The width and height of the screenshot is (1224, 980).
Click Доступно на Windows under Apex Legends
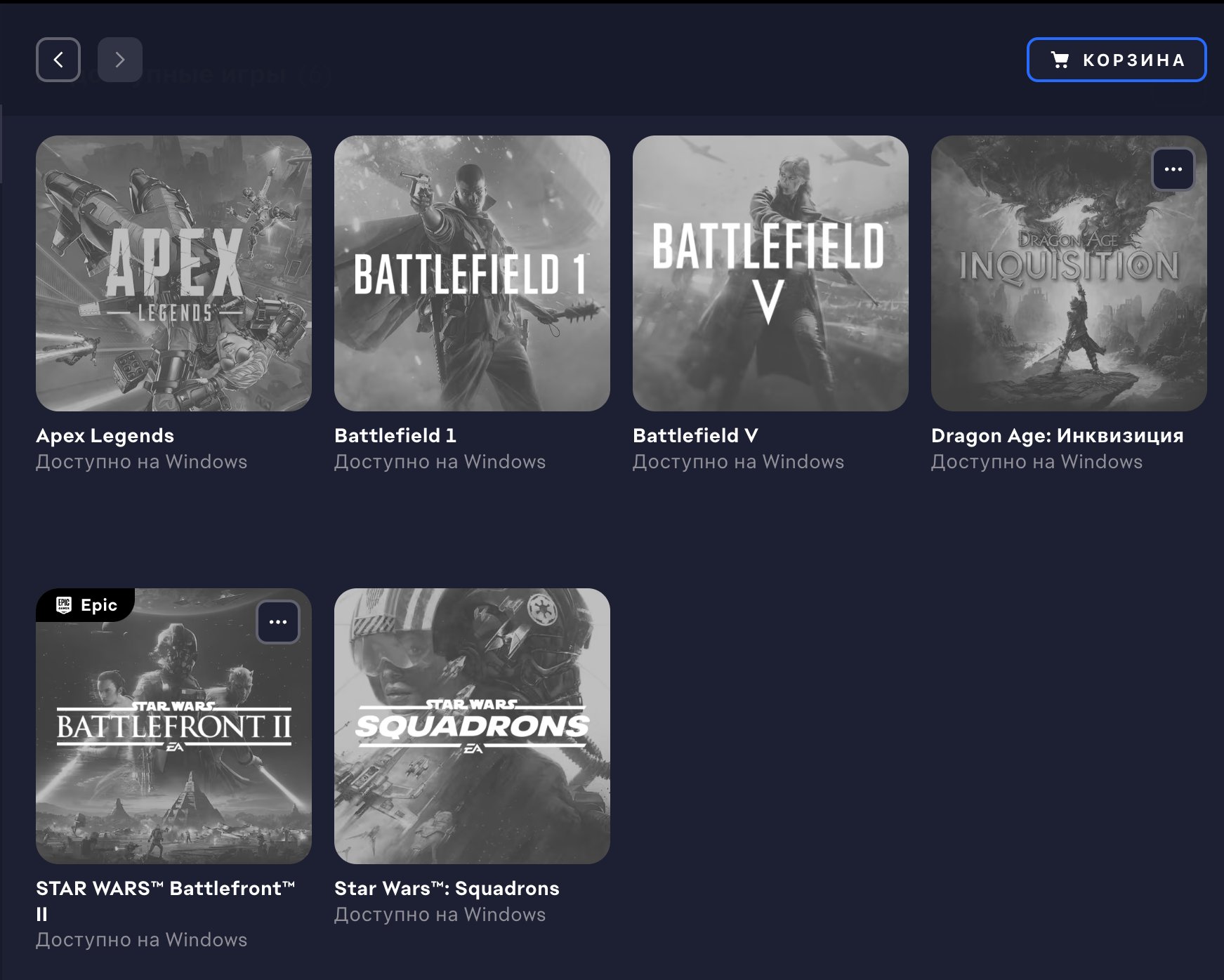click(141, 462)
